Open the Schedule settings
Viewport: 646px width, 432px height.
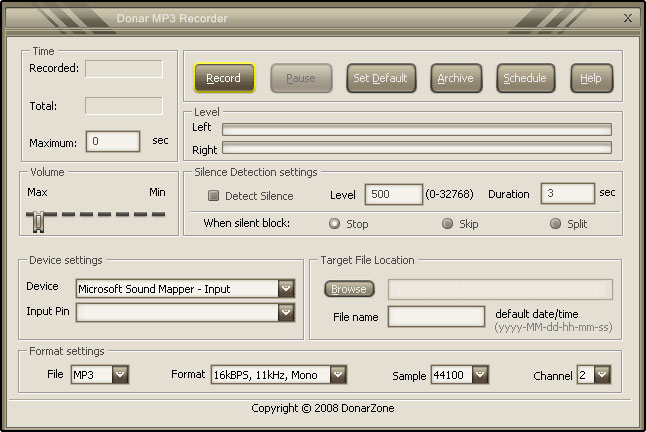click(525, 78)
